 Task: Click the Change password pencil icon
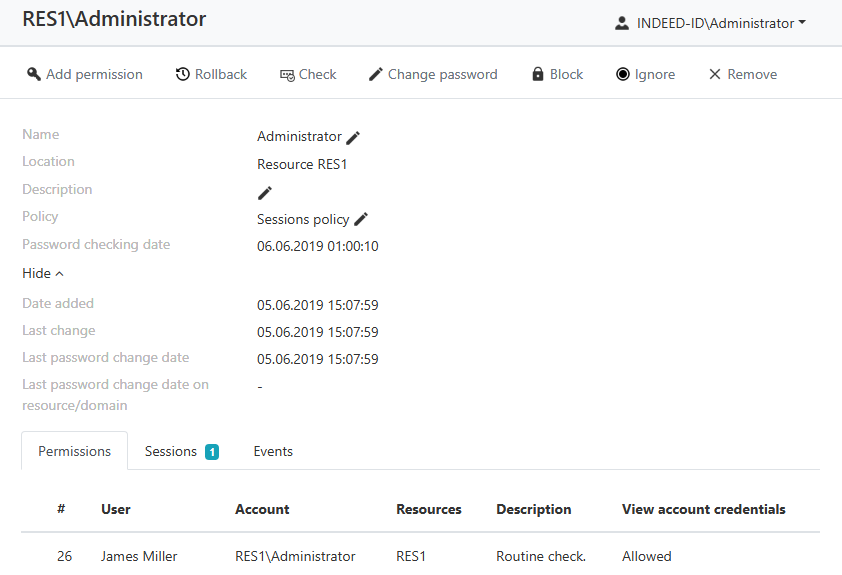tap(376, 74)
